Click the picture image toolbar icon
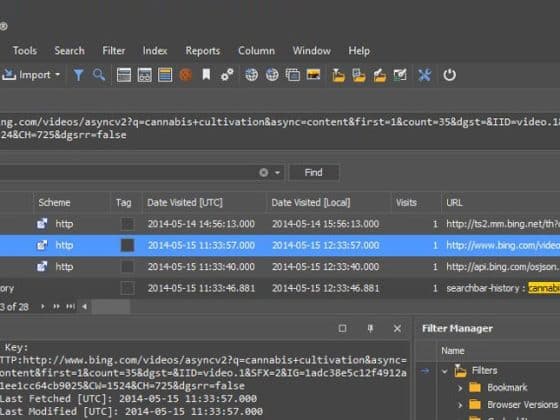560x420 pixels. [x=313, y=75]
